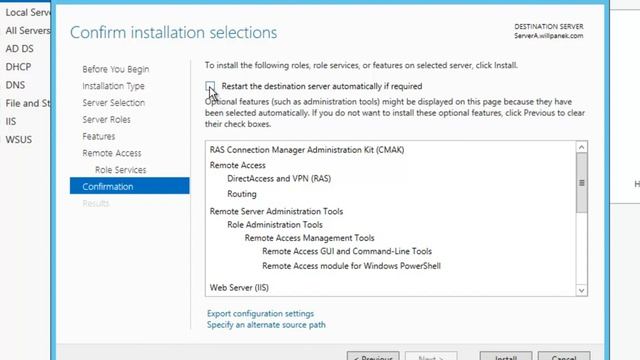Click the scroll up arrow of selections list
The height and width of the screenshot is (360, 640).
click(x=582, y=147)
